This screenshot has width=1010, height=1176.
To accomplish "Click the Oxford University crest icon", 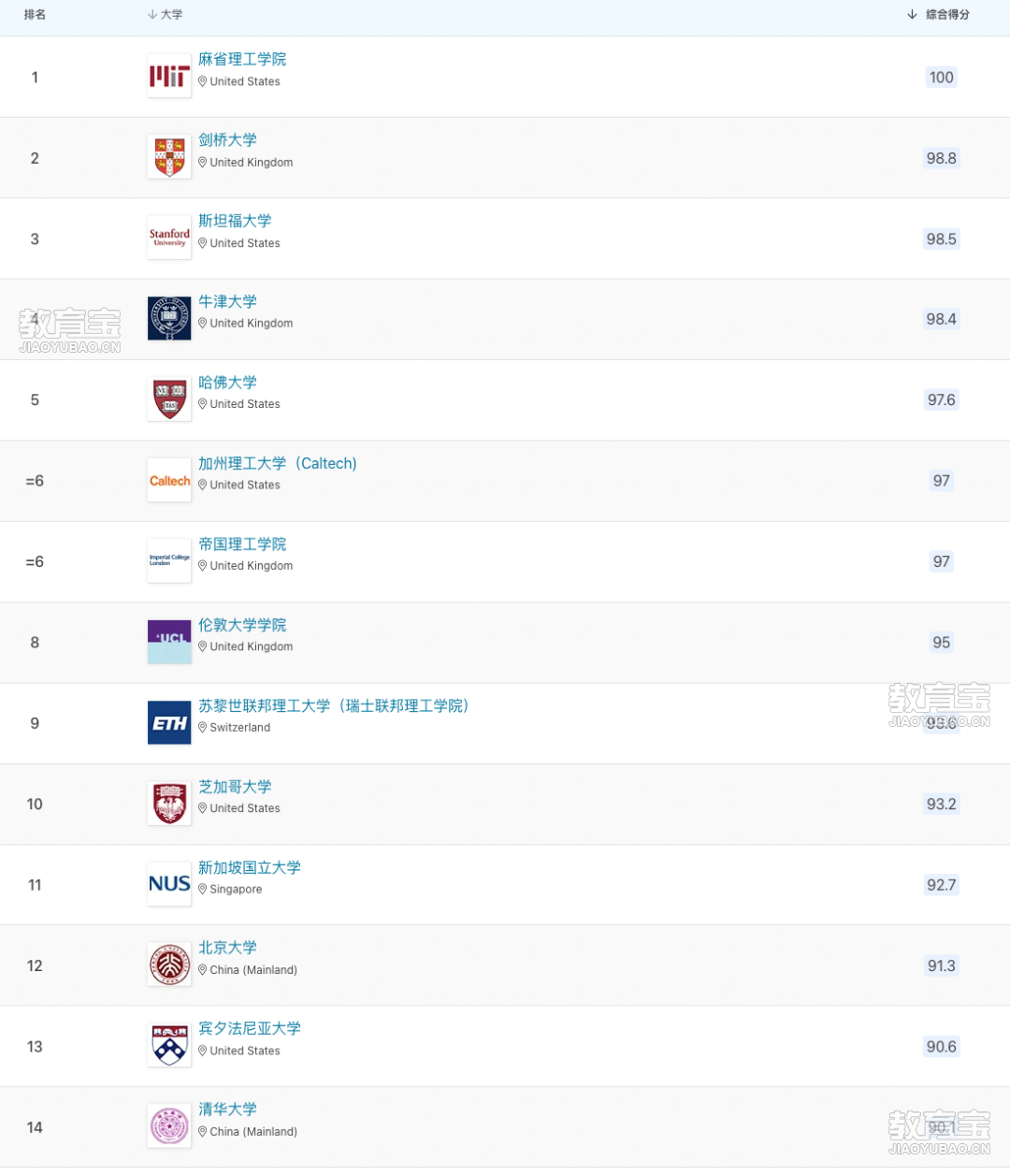I will coord(169,318).
